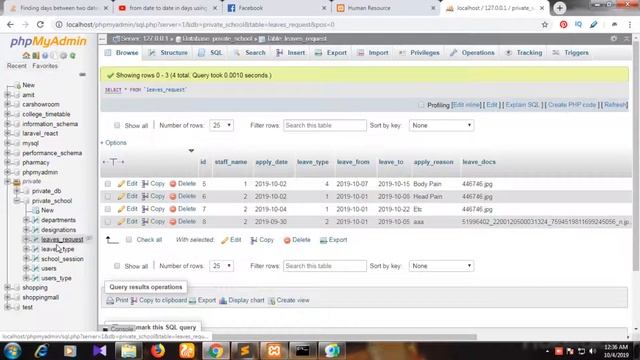Click the browser address bar
640x360 pixels.
(298, 24)
